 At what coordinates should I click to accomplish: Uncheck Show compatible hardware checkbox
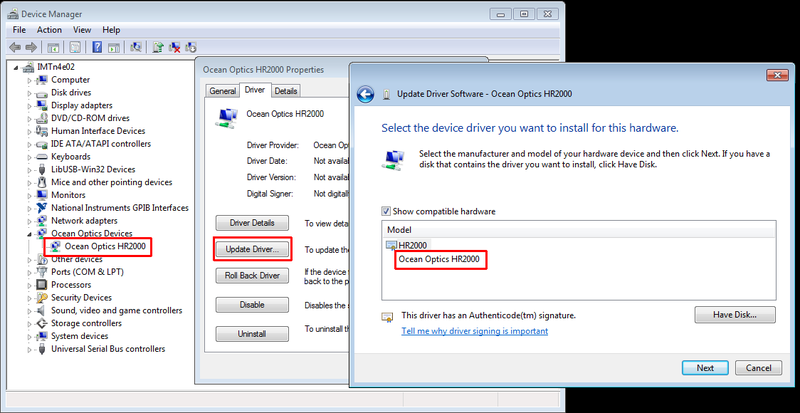pos(386,211)
